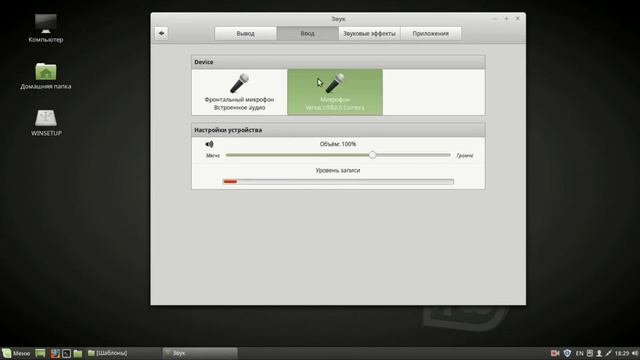The image size is (640, 360).
Task: Click the removable drives tray icon
Action: (590, 353)
